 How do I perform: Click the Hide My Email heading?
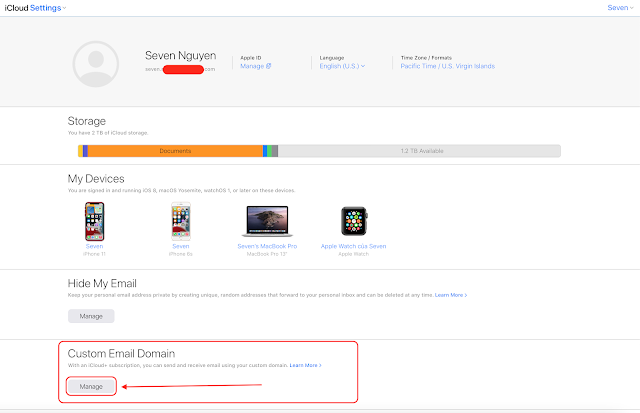coord(102,284)
